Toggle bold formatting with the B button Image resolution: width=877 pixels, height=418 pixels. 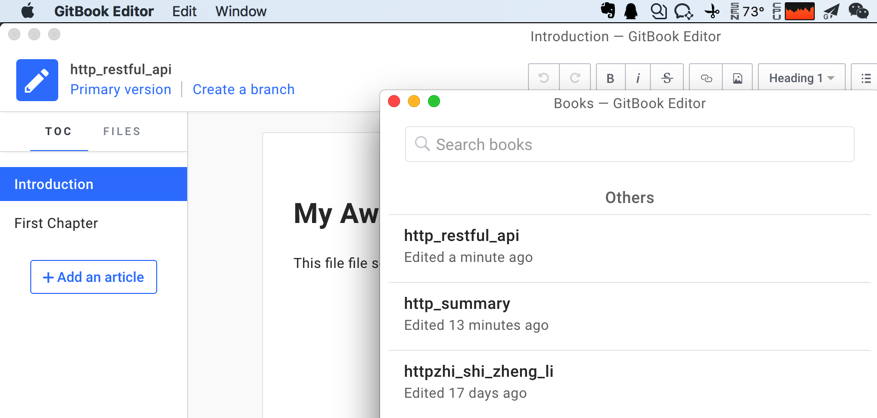pos(610,78)
